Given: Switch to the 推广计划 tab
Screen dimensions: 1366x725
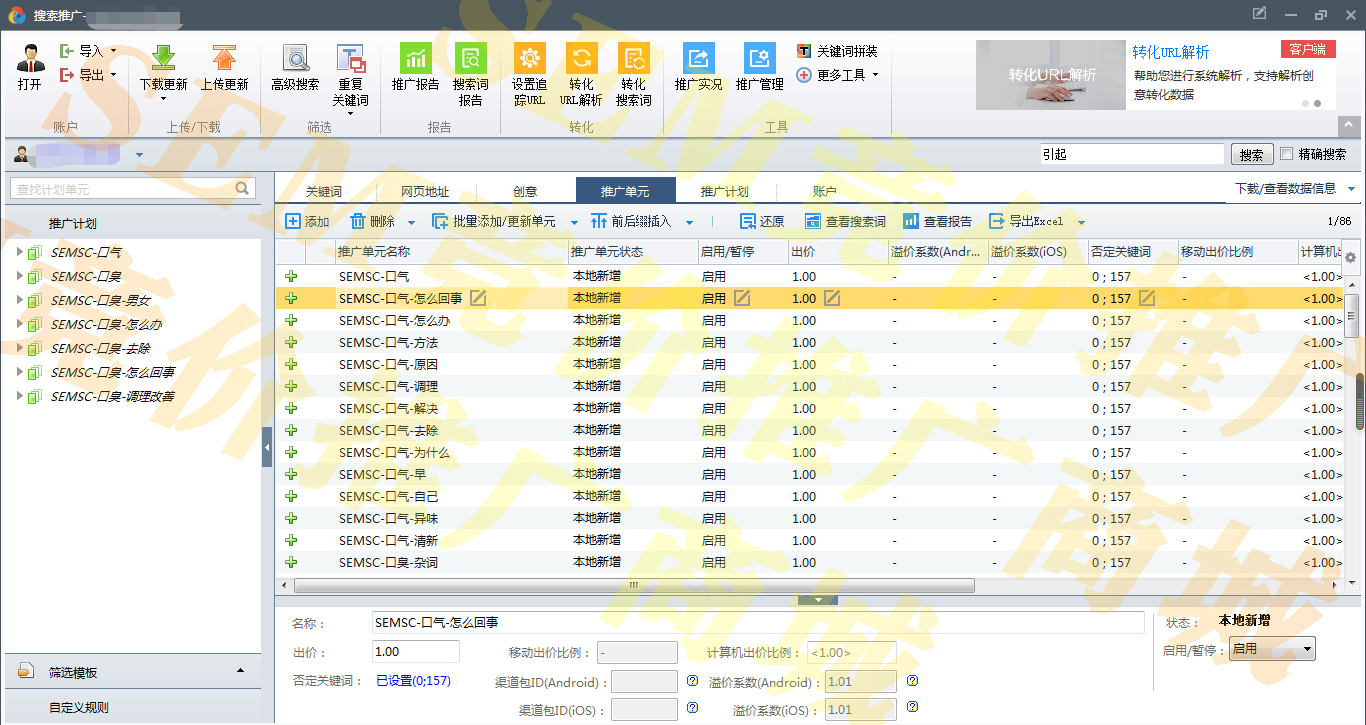Looking at the screenshot, I should pyautogui.click(x=724, y=191).
